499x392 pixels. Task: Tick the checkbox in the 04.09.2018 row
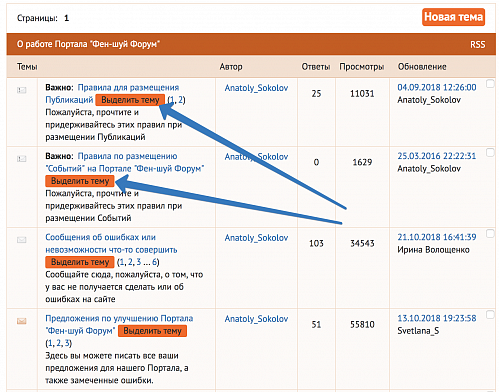(x=490, y=84)
